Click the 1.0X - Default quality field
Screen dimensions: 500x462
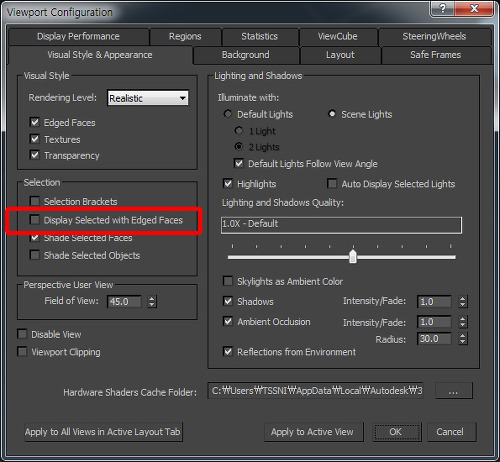(x=341, y=225)
